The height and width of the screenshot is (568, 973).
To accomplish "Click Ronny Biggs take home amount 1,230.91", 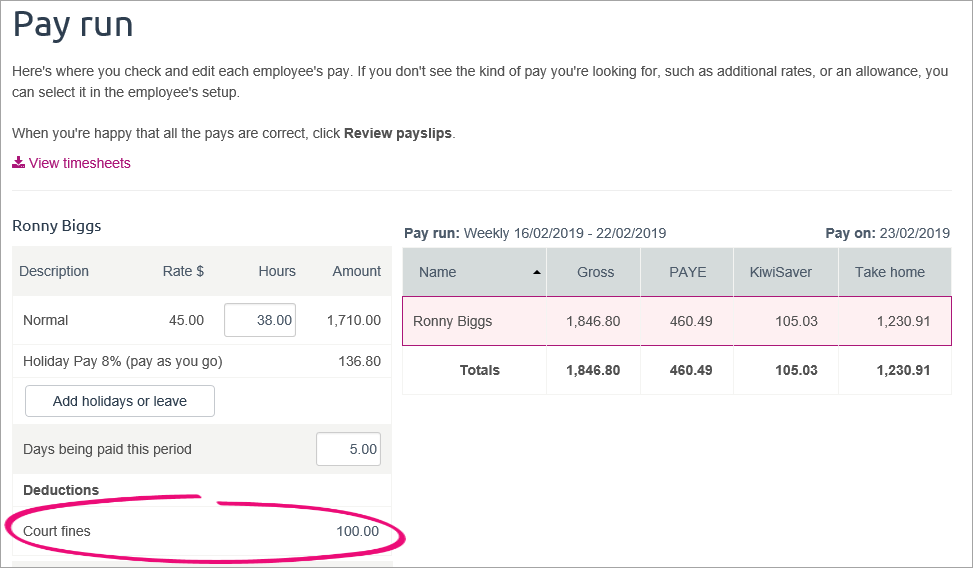I will [903, 321].
